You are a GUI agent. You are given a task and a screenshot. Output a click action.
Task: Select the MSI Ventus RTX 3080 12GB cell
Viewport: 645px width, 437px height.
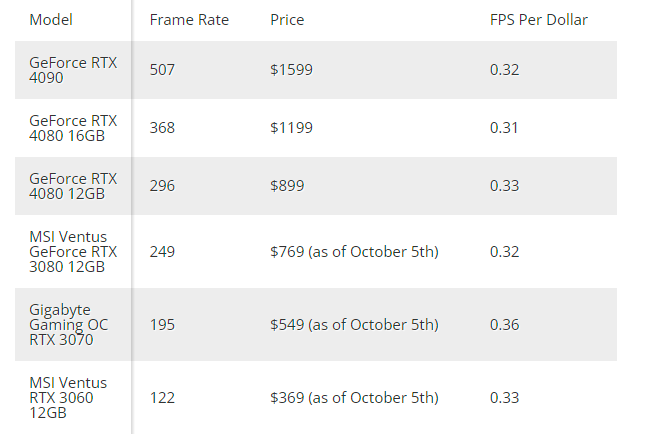pyautogui.click(x=73, y=251)
